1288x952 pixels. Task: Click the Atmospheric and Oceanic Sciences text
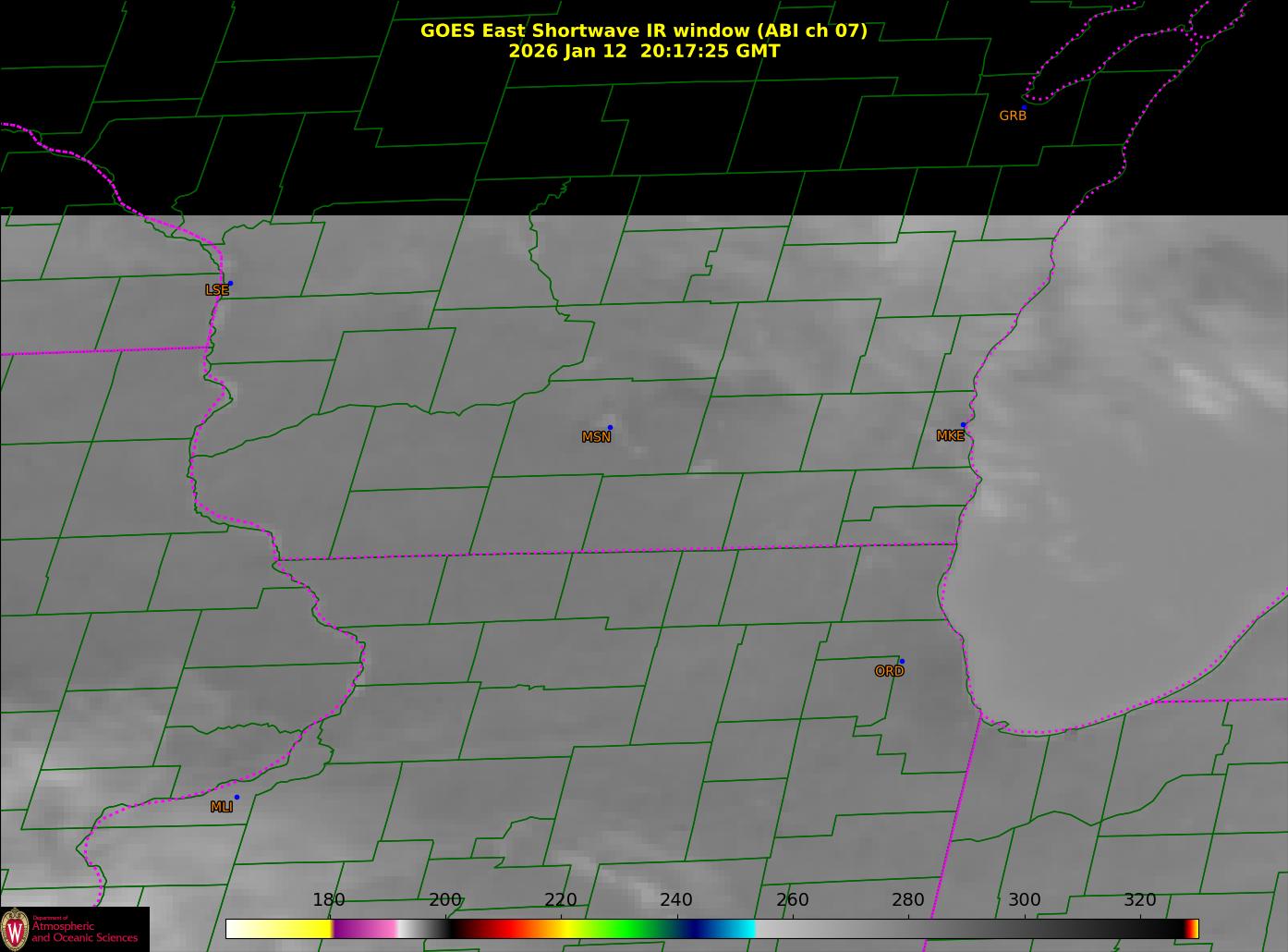(84, 932)
